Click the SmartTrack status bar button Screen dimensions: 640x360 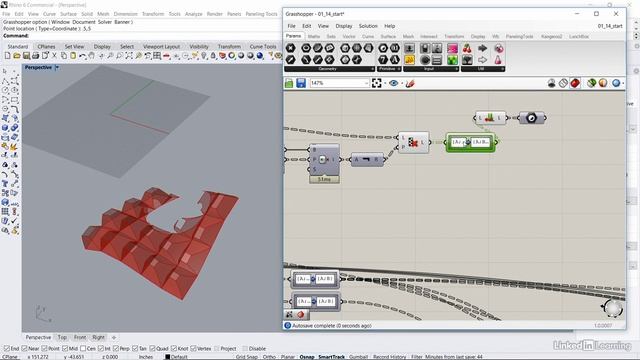331,357
